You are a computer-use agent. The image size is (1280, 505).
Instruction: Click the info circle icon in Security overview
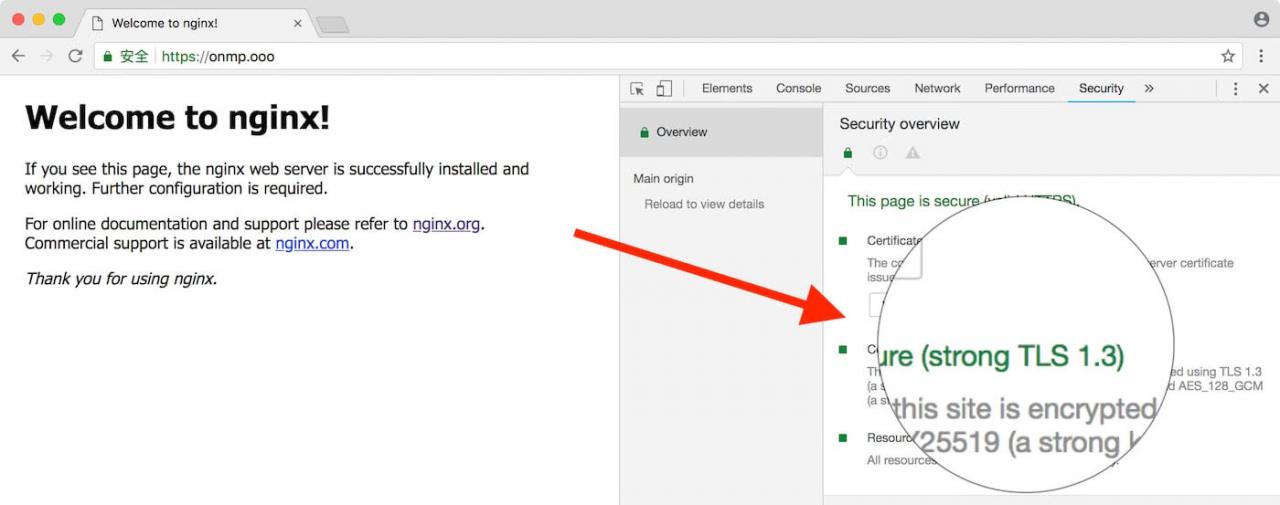click(x=880, y=153)
